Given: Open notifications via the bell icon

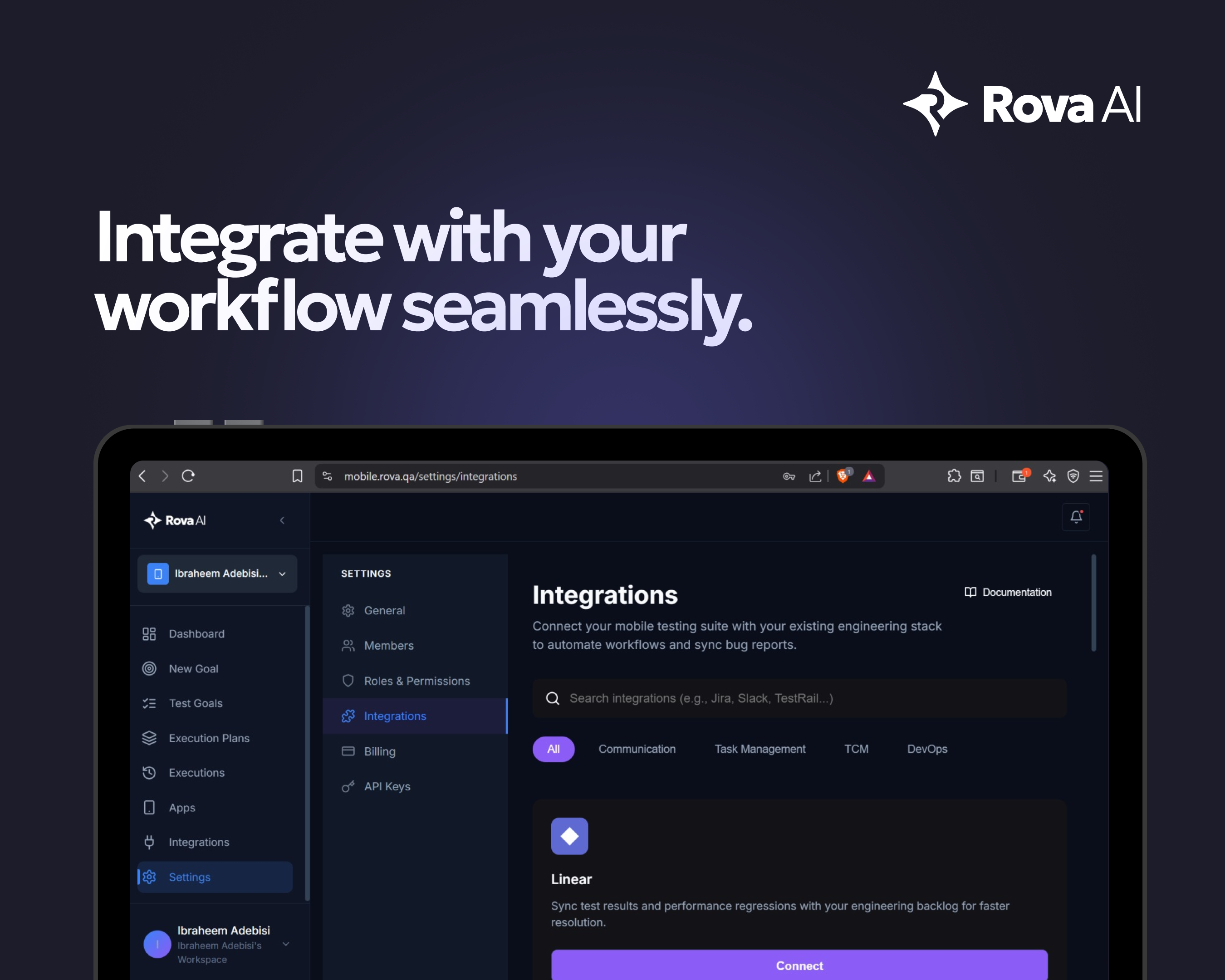Looking at the screenshot, I should point(1076,518).
